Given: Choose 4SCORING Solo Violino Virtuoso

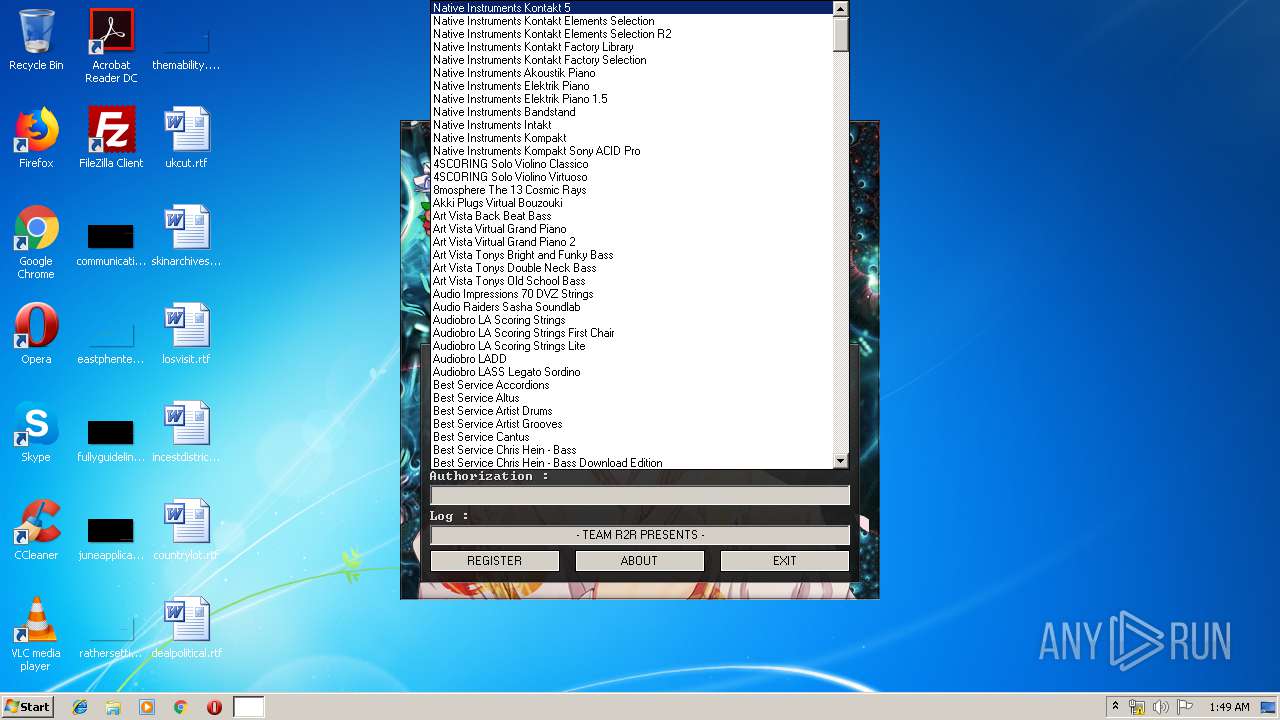Looking at the screenshot, I should (x=631, y=177).
